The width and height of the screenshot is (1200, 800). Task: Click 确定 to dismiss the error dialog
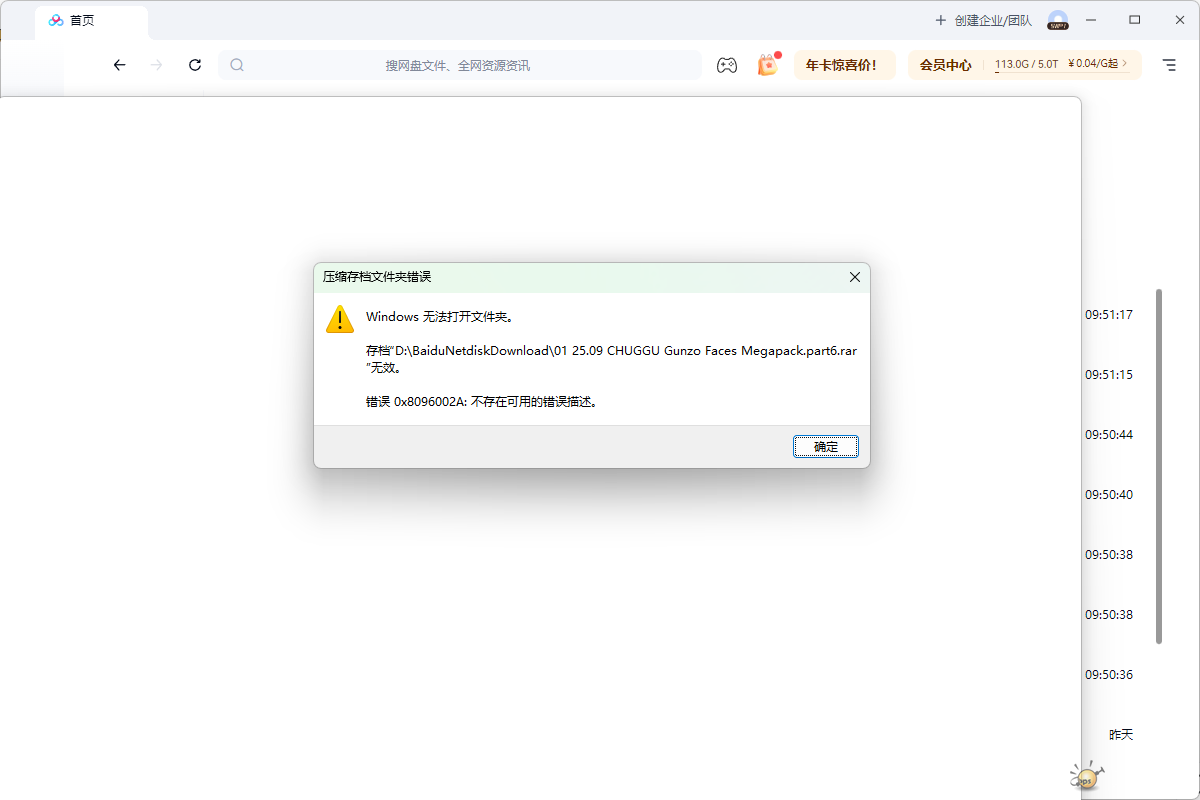pyautogui.click(x=826, y=446)
